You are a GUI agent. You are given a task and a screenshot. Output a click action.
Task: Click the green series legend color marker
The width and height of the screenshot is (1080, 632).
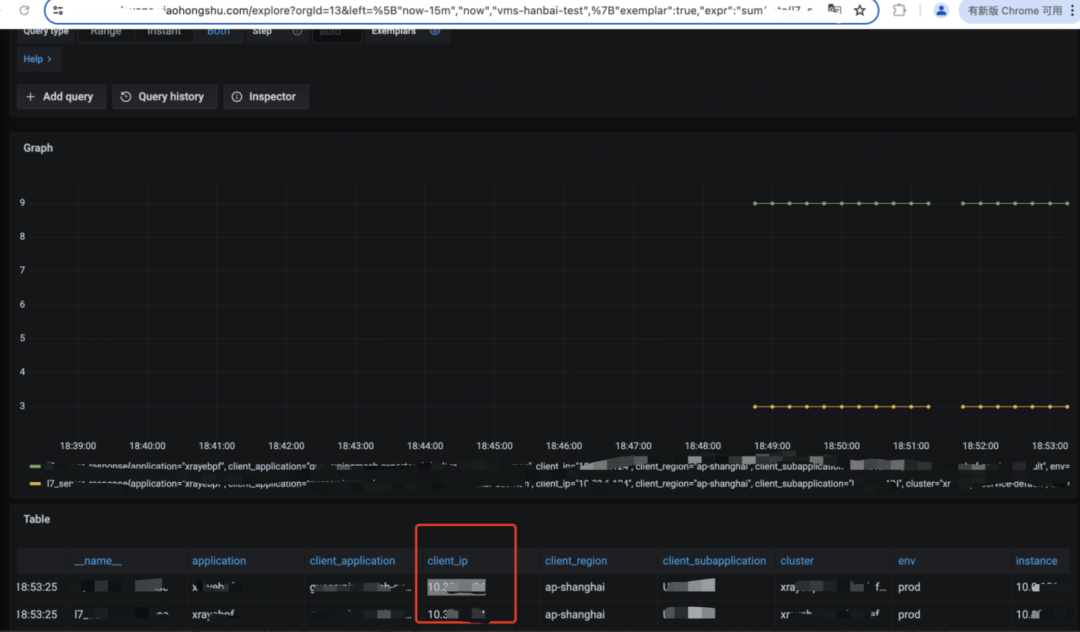(35, 466)
